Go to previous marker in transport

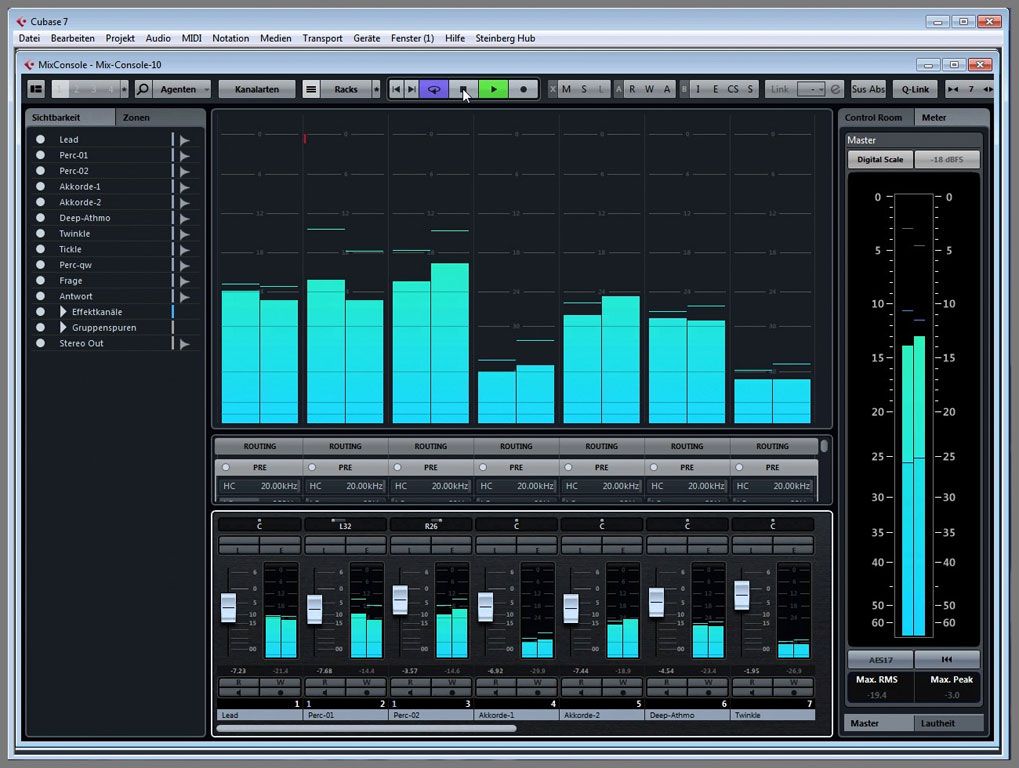[396, 89]
